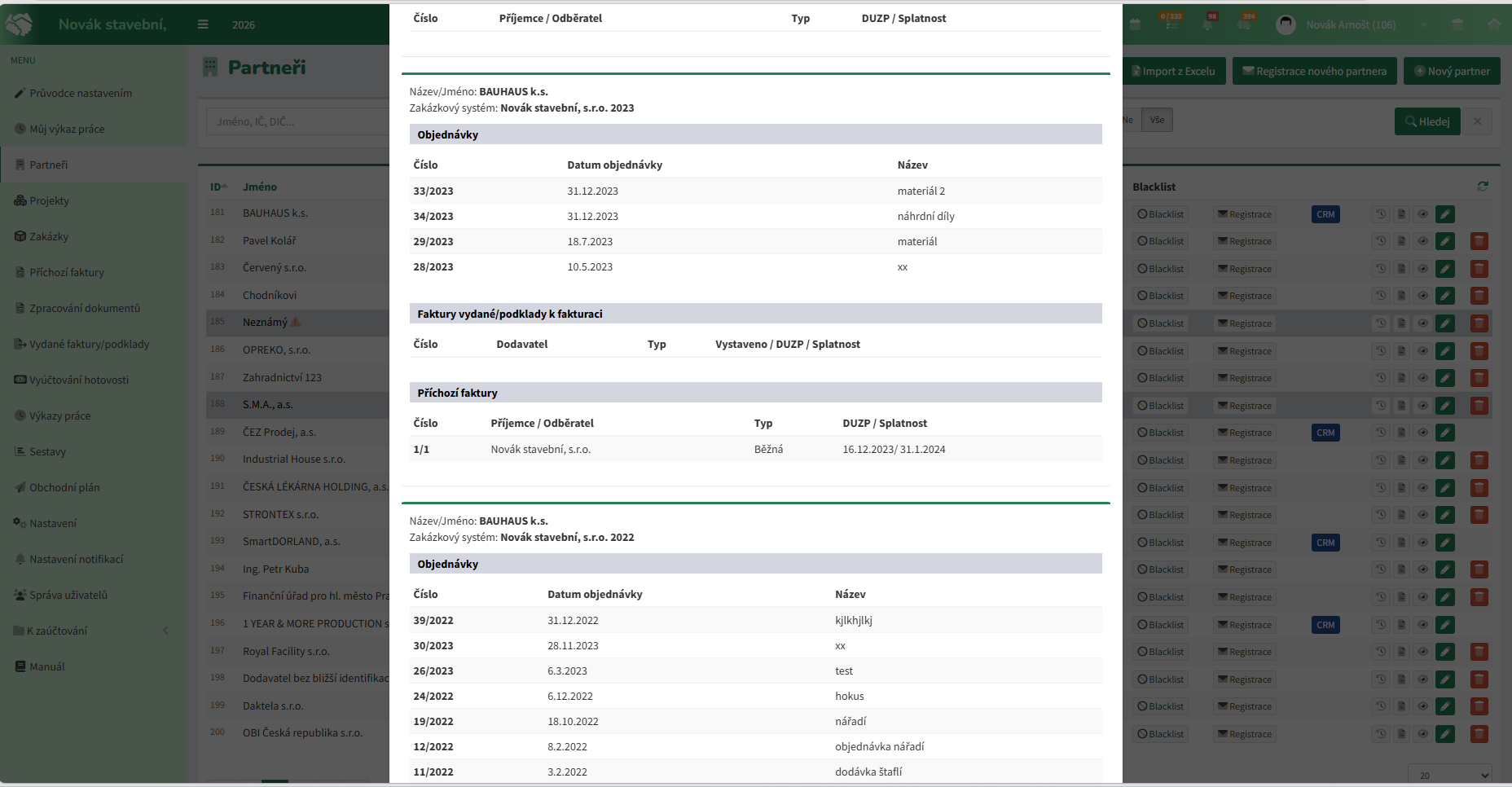Screen dimensions: 1512x787
Task: Open history icon for Červený s.r.o. row
Action: (x=1381, y=269)
